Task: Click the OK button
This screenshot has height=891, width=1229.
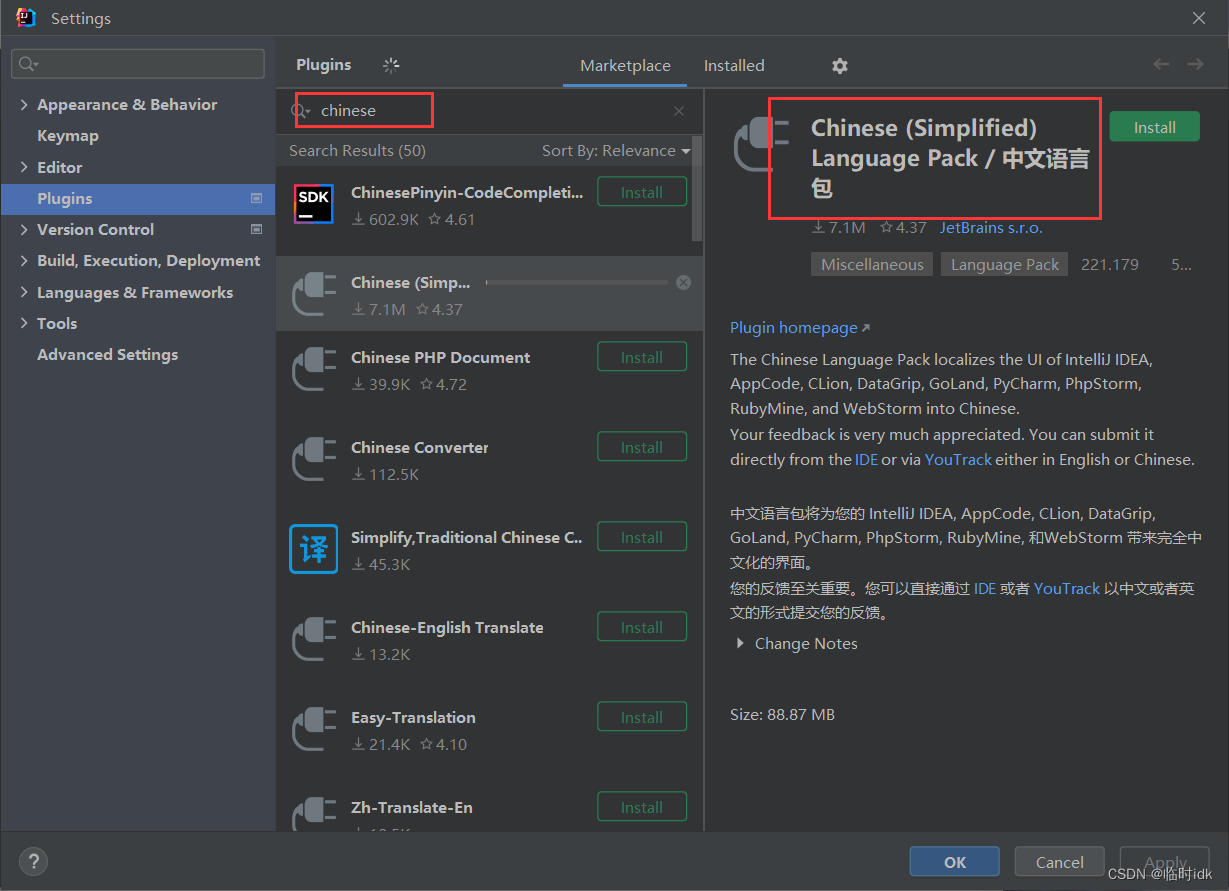Action: [x=954, y=862]
